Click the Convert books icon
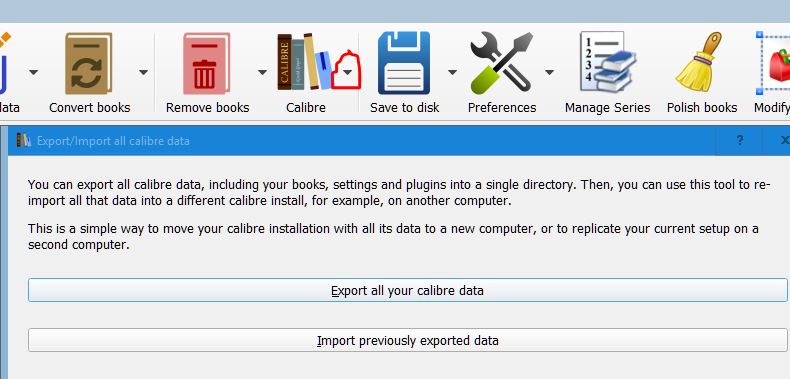Viewport: 790px width, 379px height. pyautogui.click(x=89, y=64)
